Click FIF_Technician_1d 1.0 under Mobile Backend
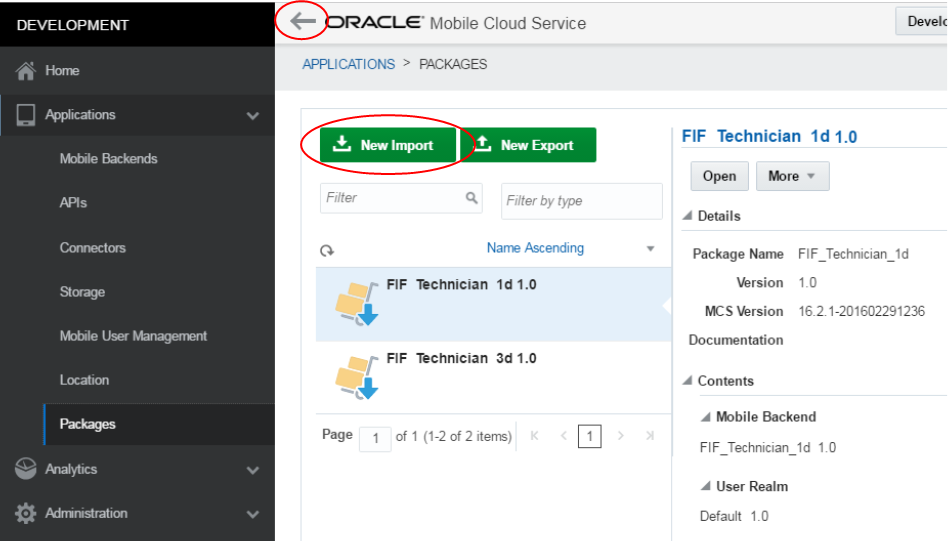The image size is (948, 542). click(x=768, y=448)
